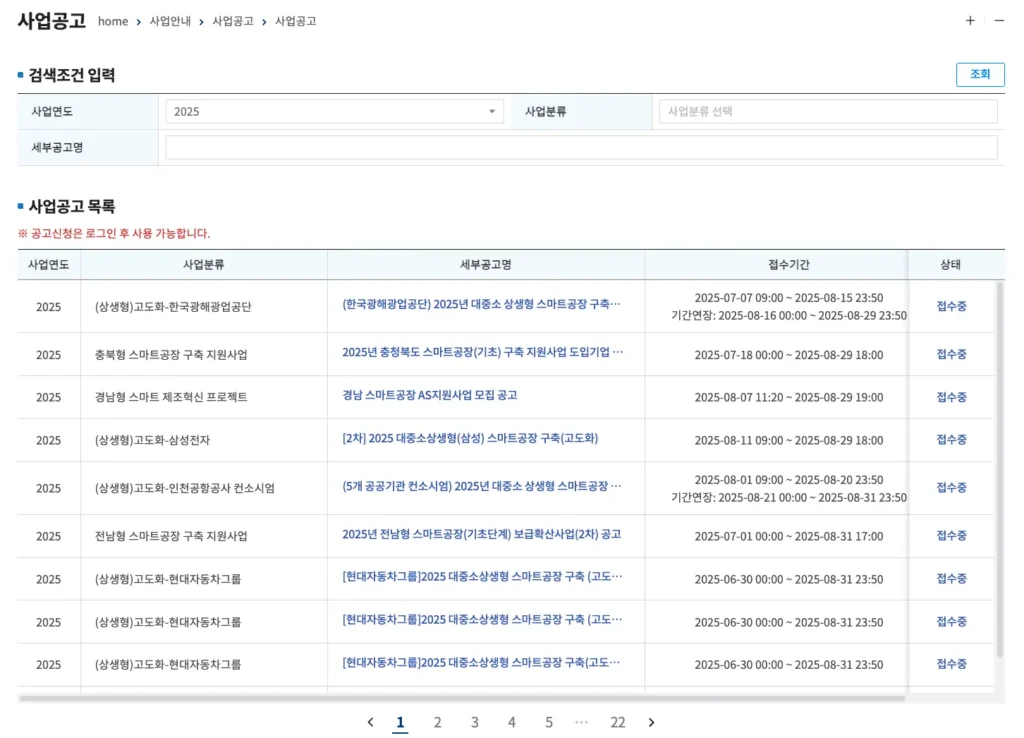Click 접수중 status for 한국광해광업공단 row
Image resolution: width=1024 pixels, height=738 pixels.
click(x=951, y=306)
